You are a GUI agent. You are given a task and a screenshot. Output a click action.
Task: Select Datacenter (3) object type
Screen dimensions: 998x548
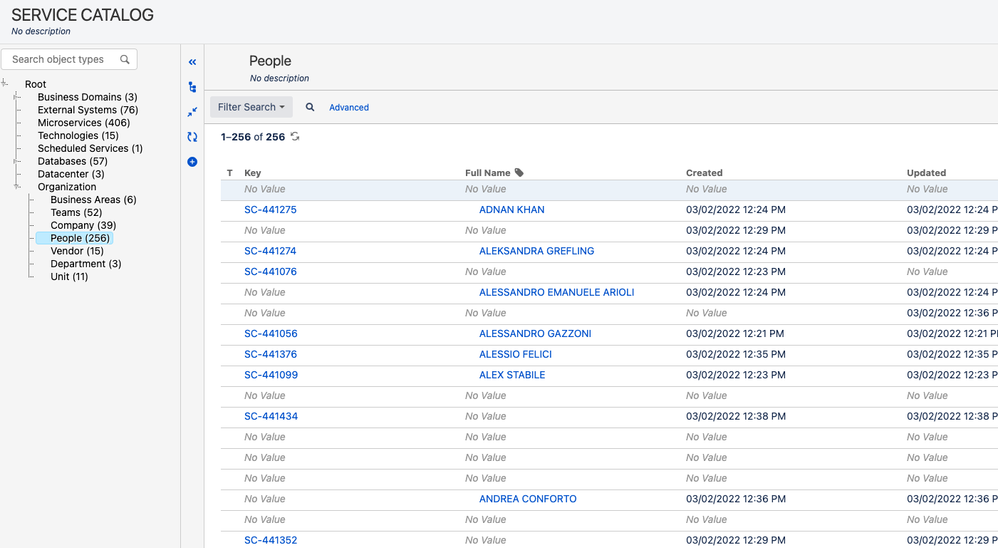click(x=71, y=174)
